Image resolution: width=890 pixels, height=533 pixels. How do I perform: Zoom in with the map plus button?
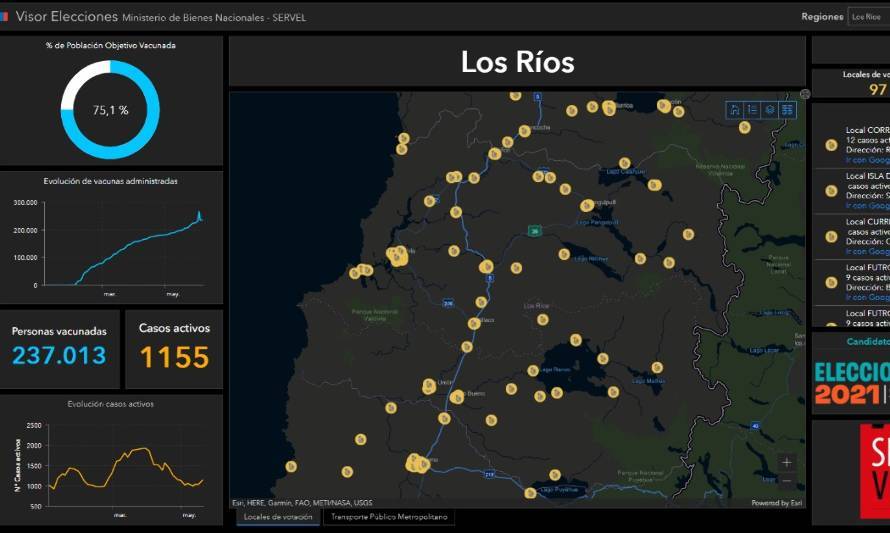pos(787,463)
